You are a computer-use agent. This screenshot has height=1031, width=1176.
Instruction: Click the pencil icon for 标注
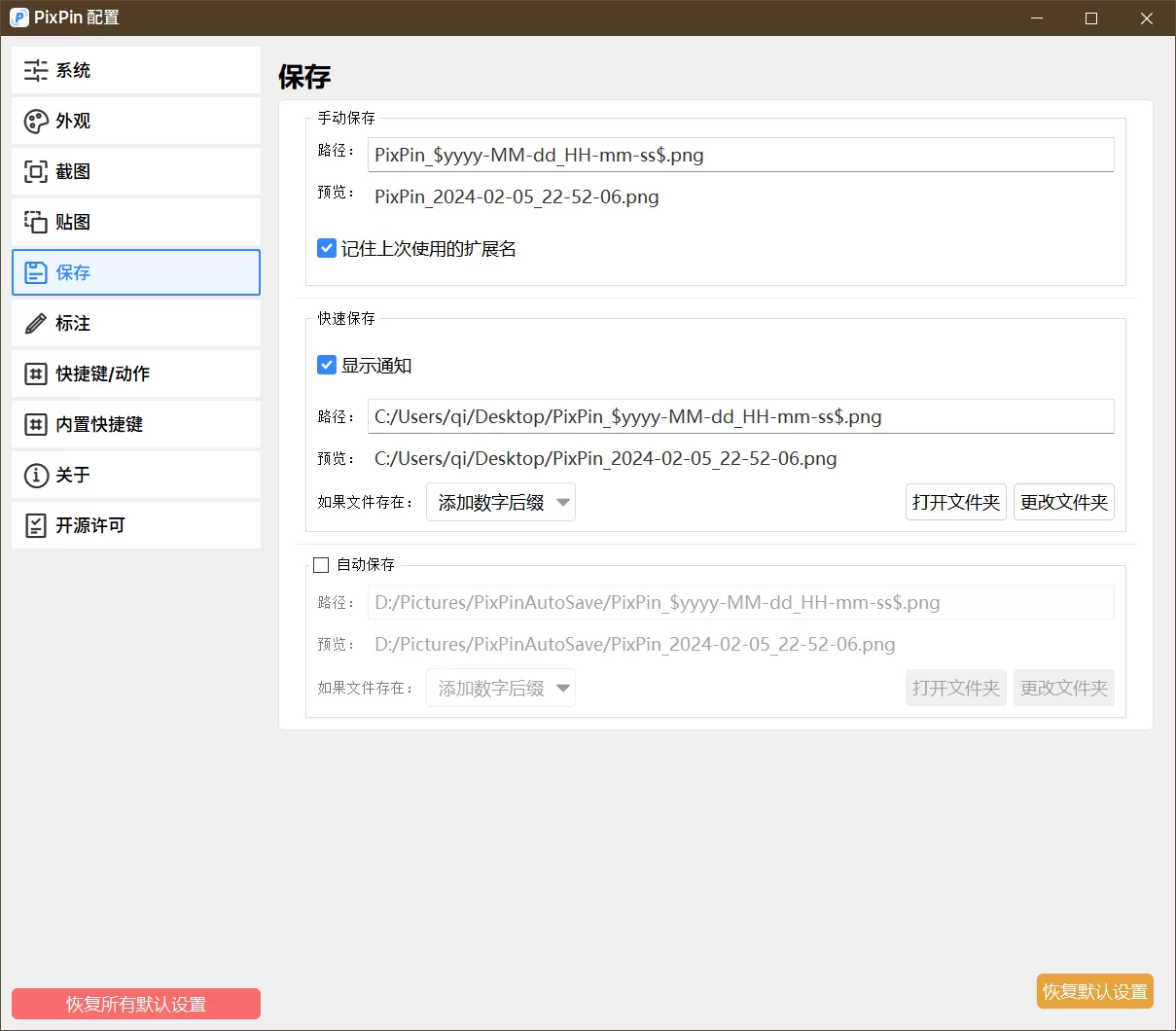(x=36, y=323)
